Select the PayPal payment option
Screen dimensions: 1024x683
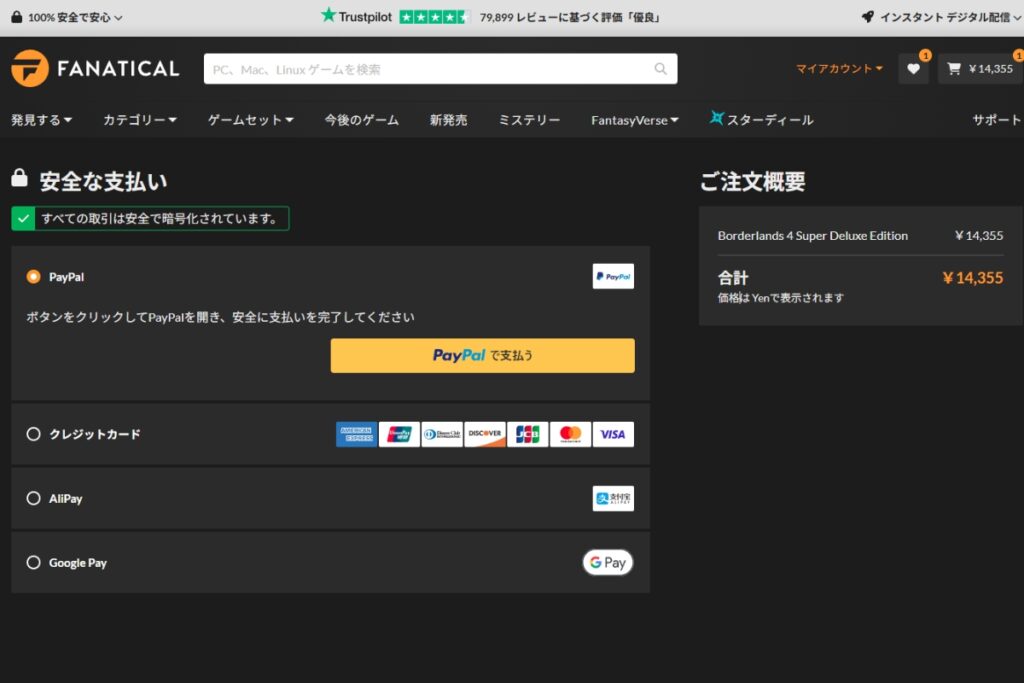coord(33,277)
